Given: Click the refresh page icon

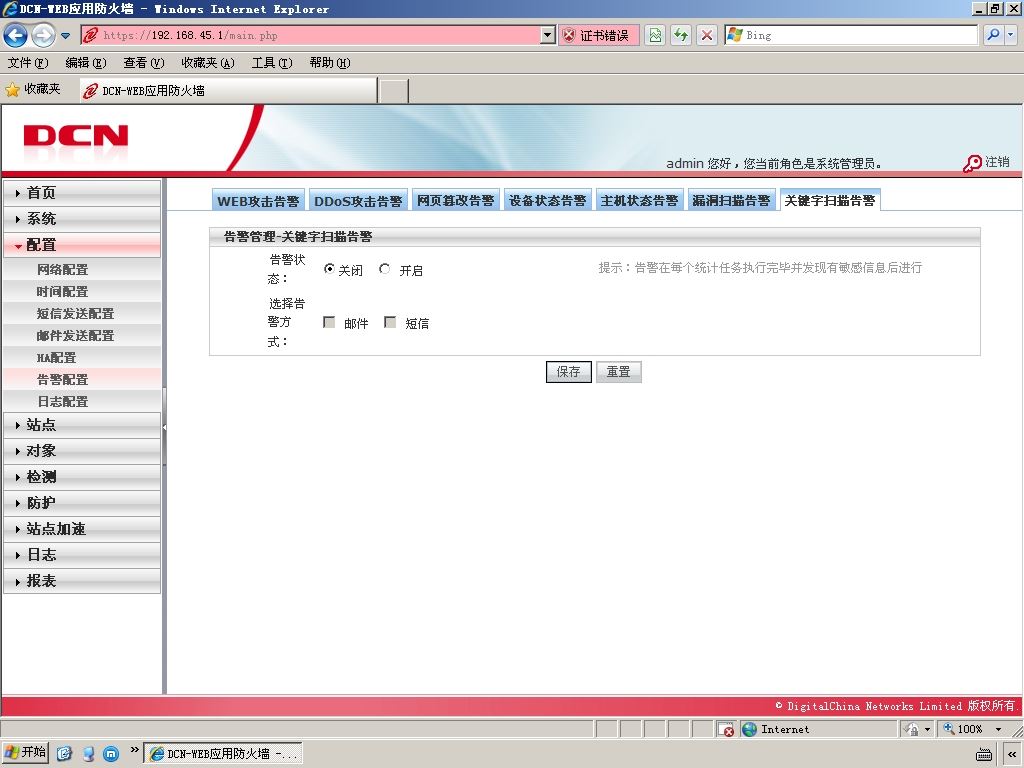Looking at the screenshot, I should coord(680,35).
